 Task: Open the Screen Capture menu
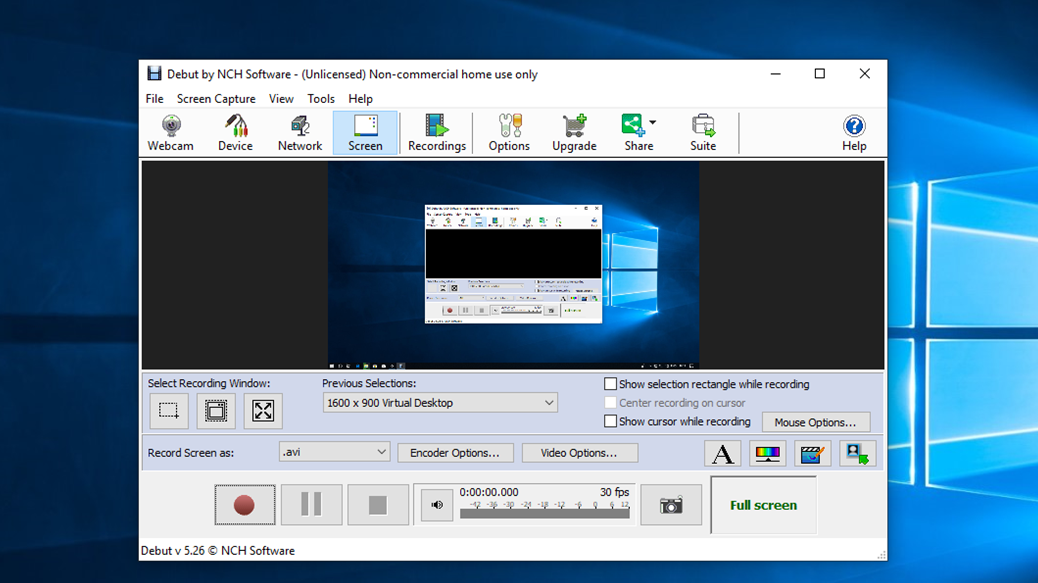click(216, 99)
